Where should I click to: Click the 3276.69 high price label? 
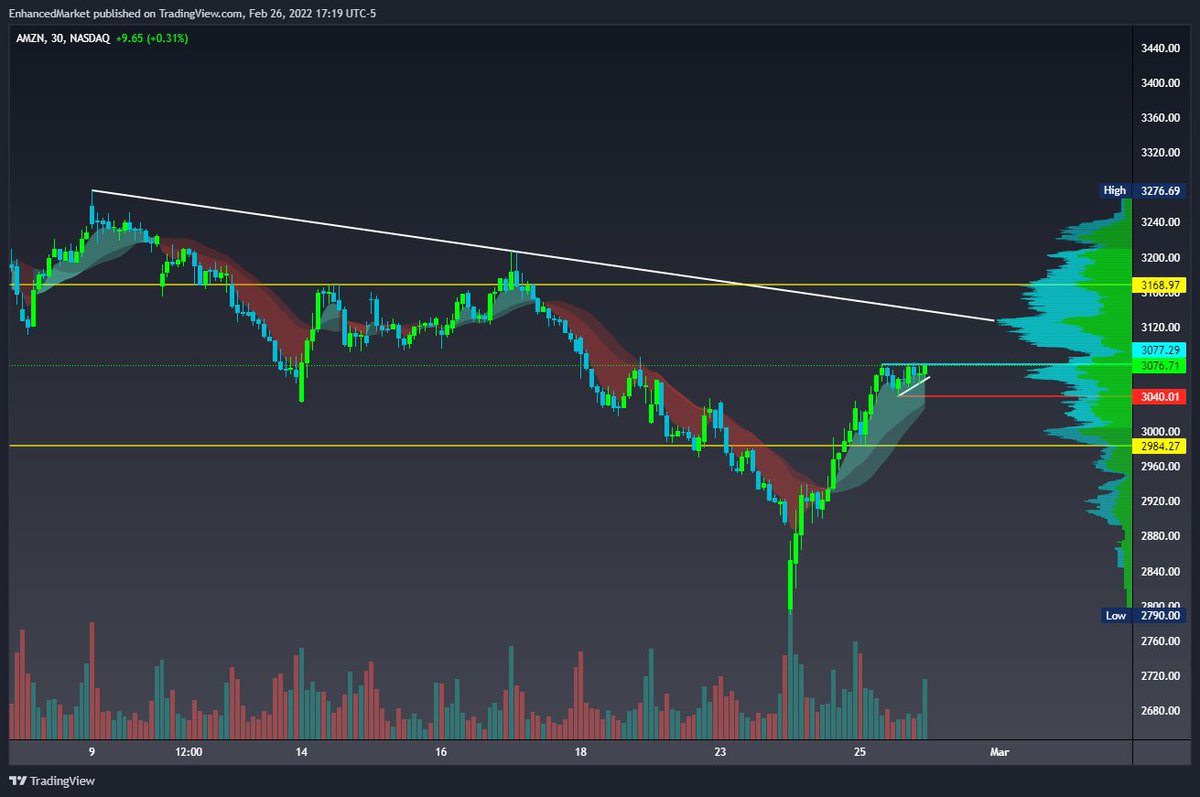click(1161, 190)
